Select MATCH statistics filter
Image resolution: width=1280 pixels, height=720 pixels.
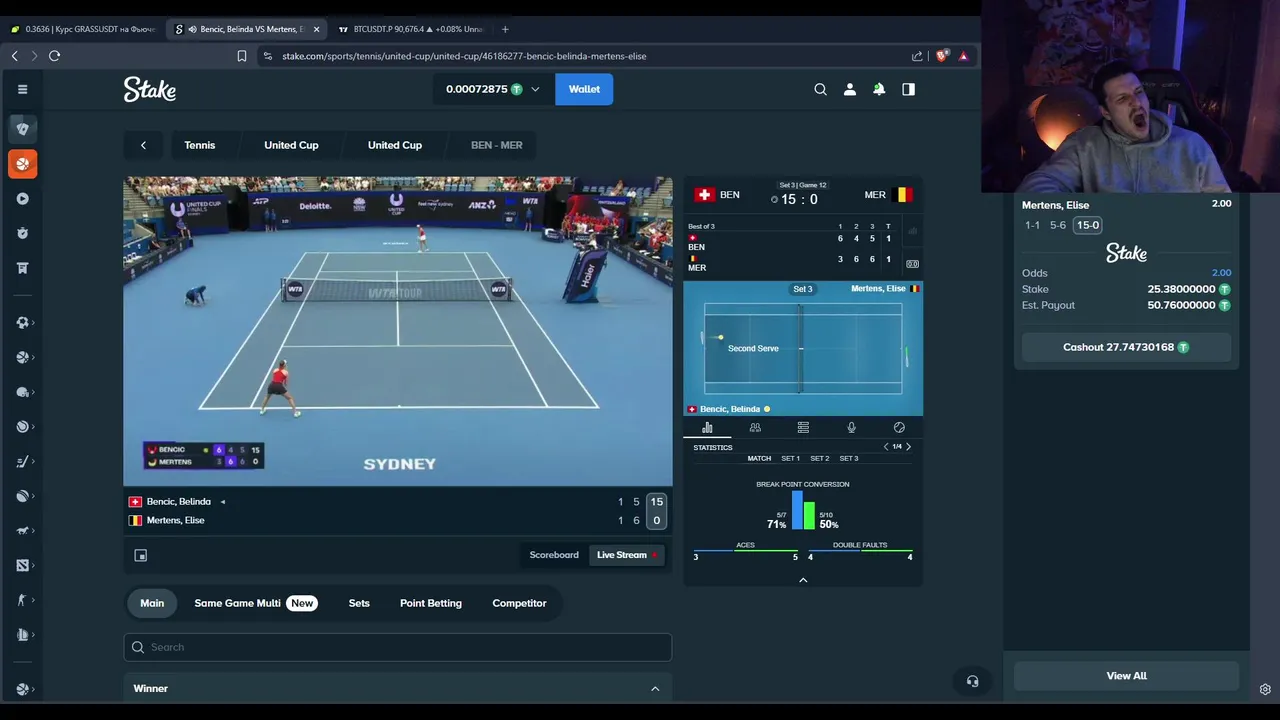tap(759, 458)
